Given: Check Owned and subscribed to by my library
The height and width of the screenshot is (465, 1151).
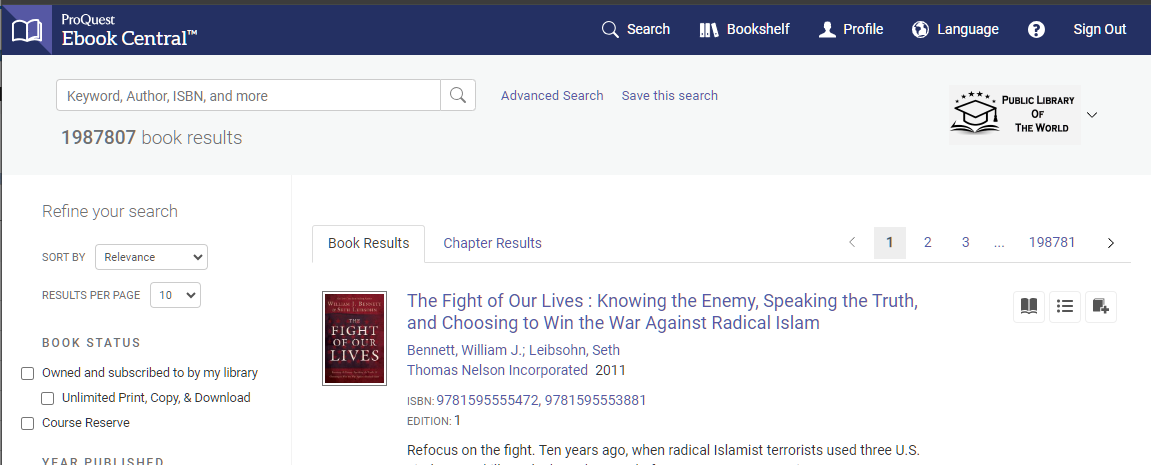Looking at the screenshot, I should tap(27, 373).
